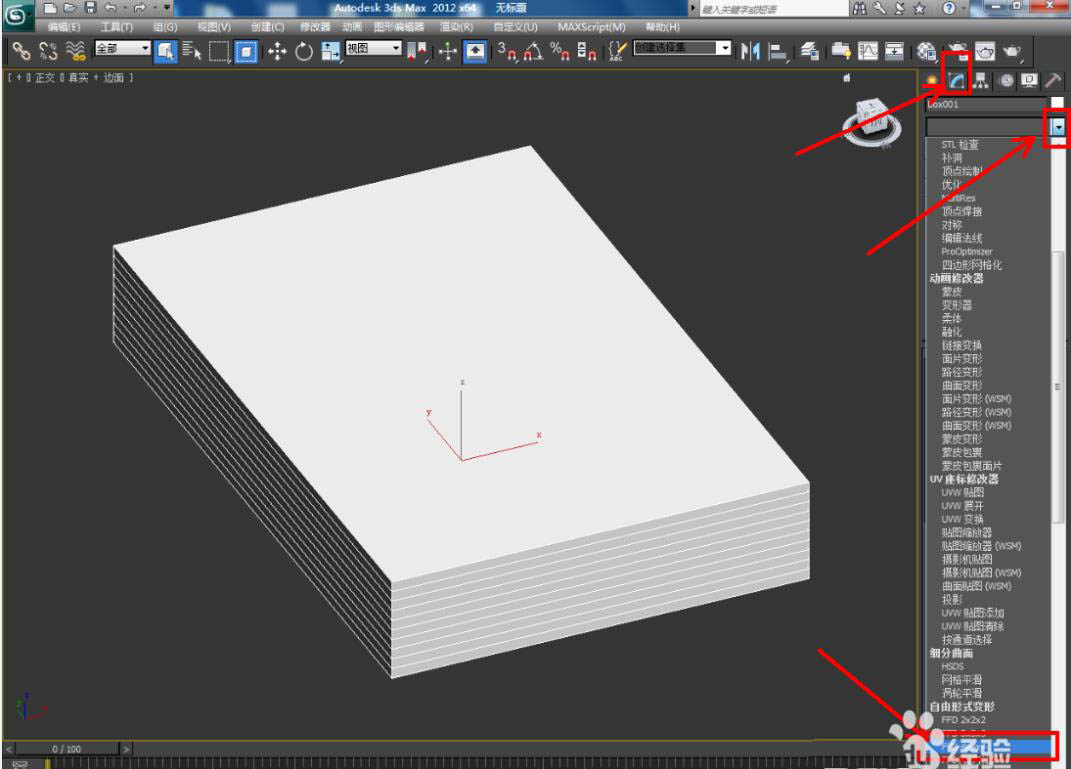Click the Mirror tool icon
Viewport: 1071px width, 769px height.
pos(750,50)
